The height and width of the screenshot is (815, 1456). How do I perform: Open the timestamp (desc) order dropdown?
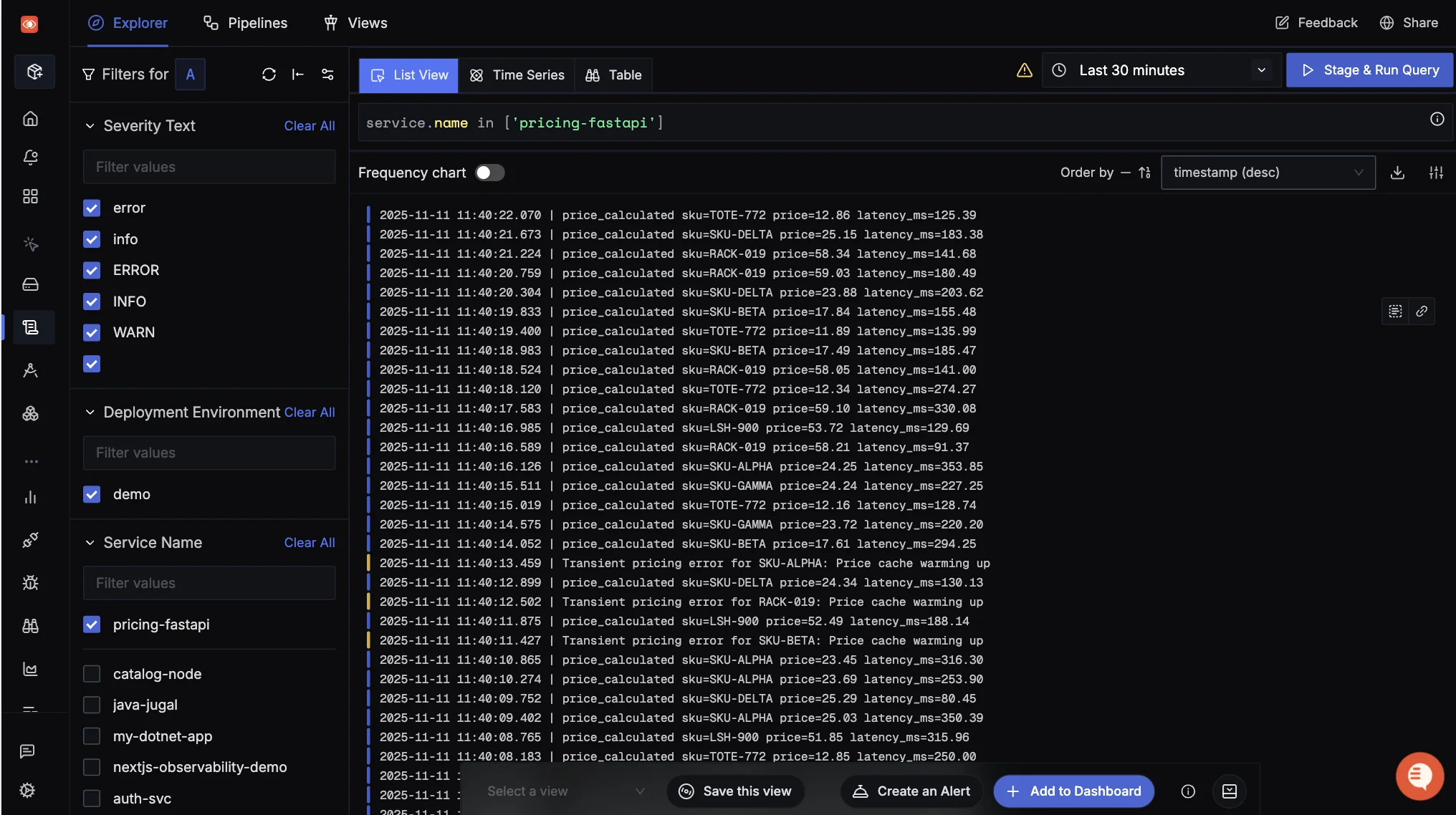click(1267, 173)
